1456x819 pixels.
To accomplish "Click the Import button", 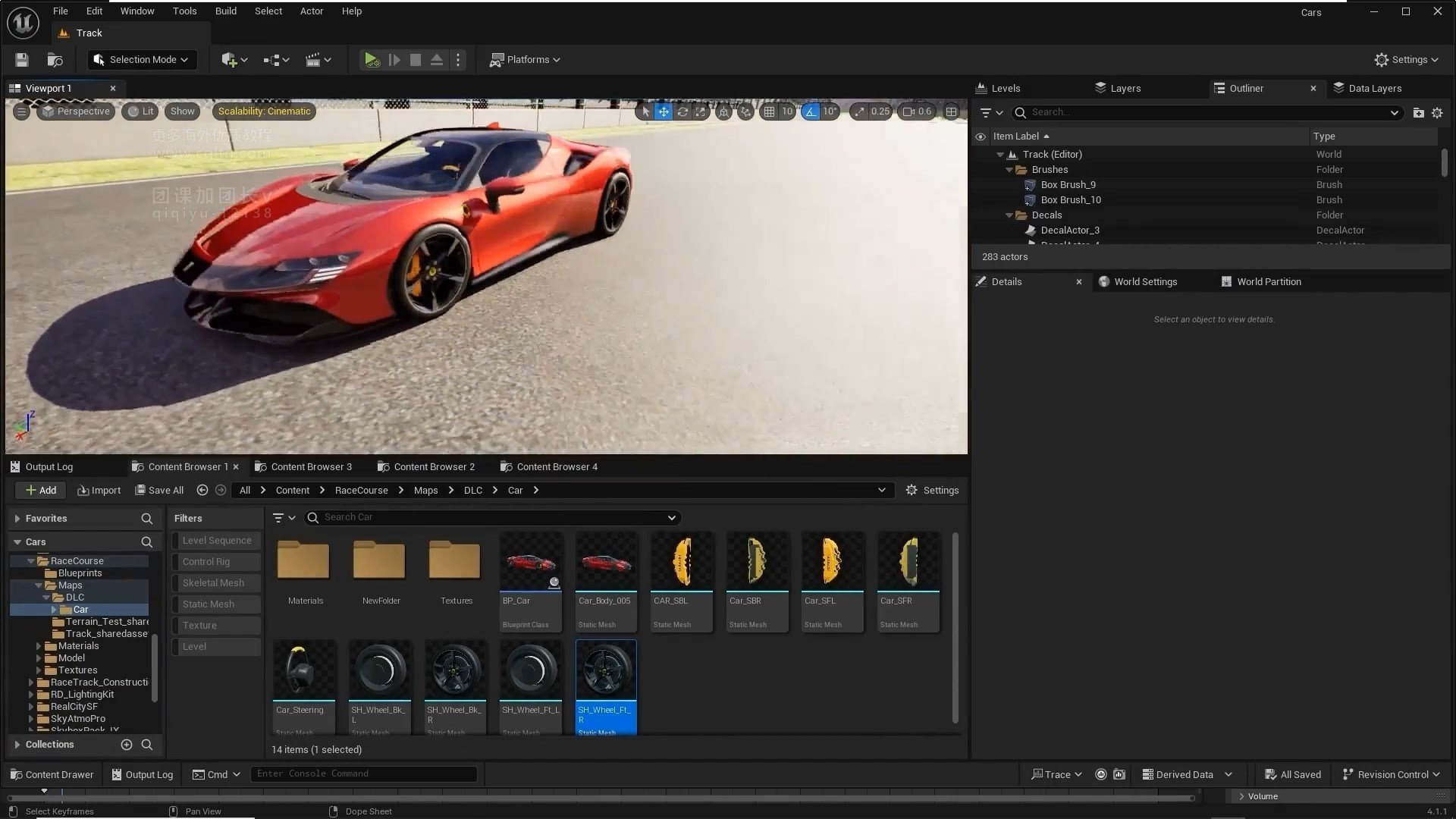I will click(99, 491).
